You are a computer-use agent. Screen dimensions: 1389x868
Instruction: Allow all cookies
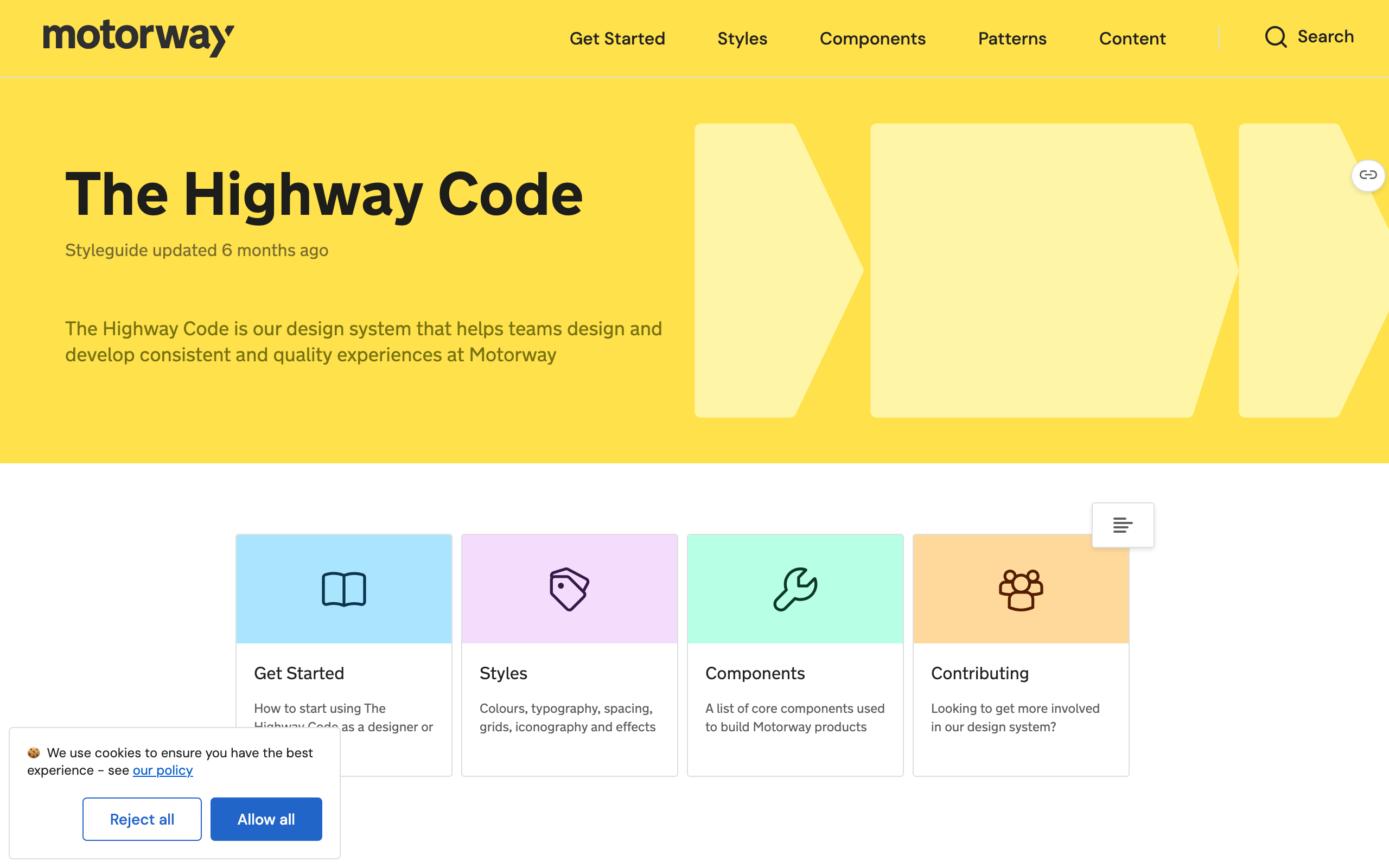pos(266,819)
